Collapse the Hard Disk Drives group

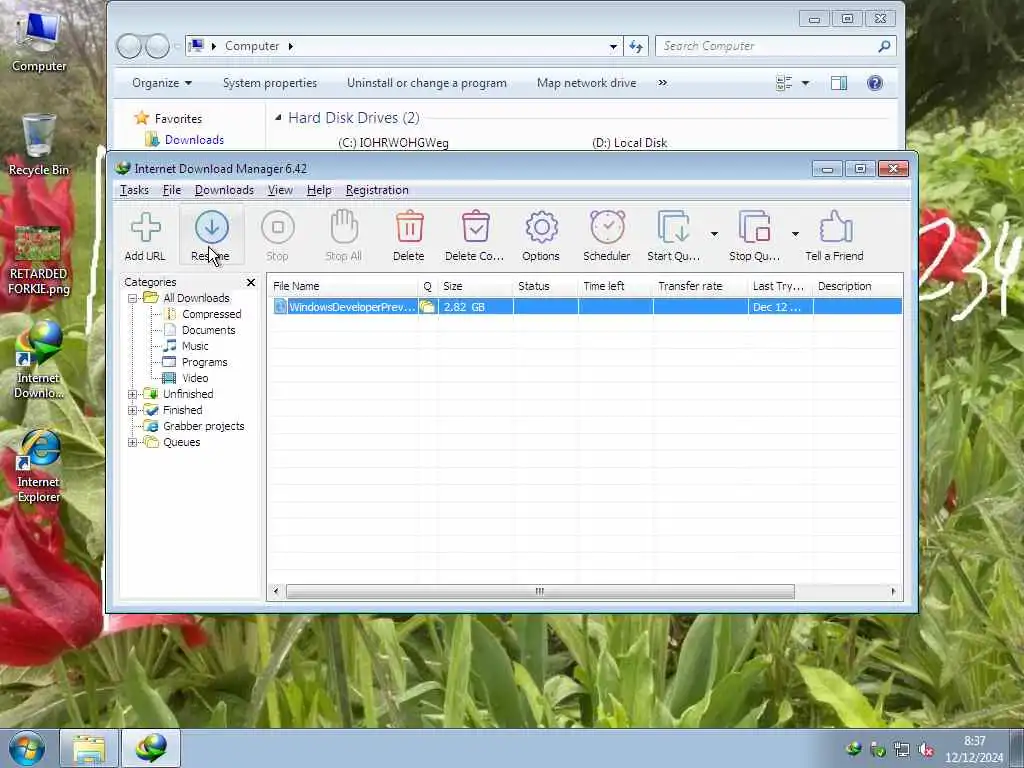[x=278, y=118]
